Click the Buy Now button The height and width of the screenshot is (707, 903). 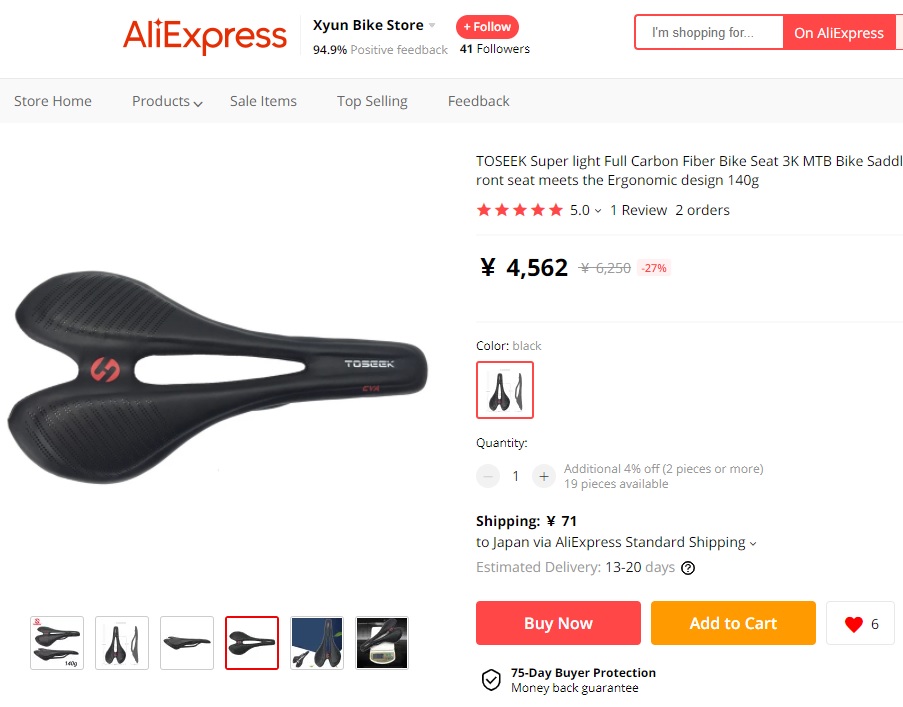(x=558, y=623)
